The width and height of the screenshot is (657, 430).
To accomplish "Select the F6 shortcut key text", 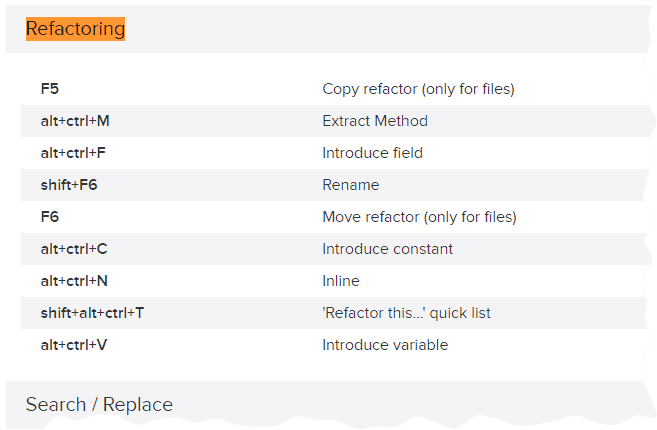I will click(50, 217).
